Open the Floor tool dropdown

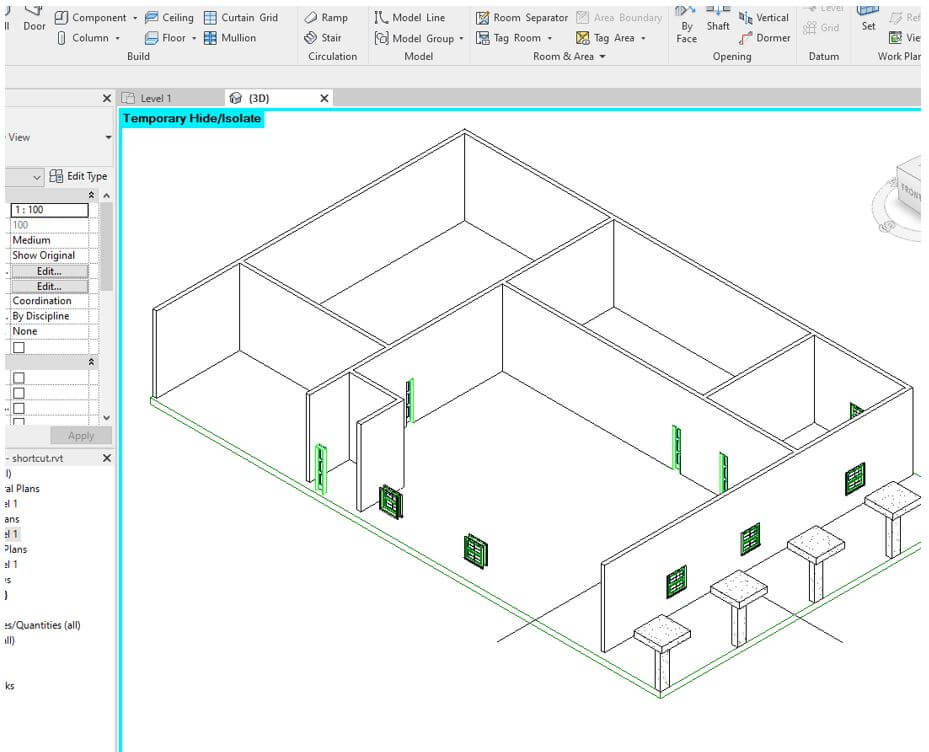[192, 37]
